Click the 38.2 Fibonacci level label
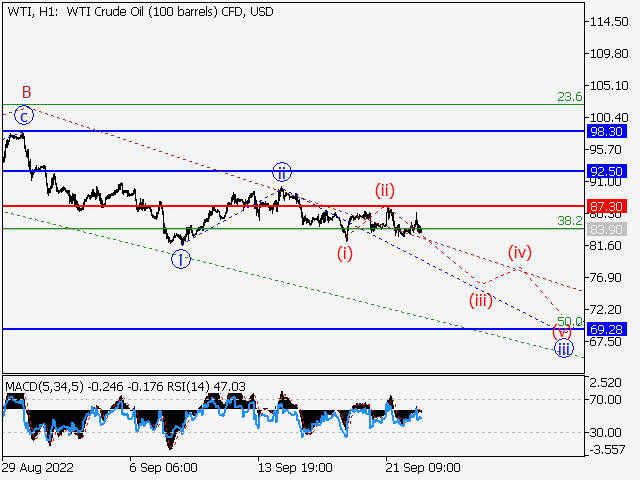 click(x=570, y=221)
